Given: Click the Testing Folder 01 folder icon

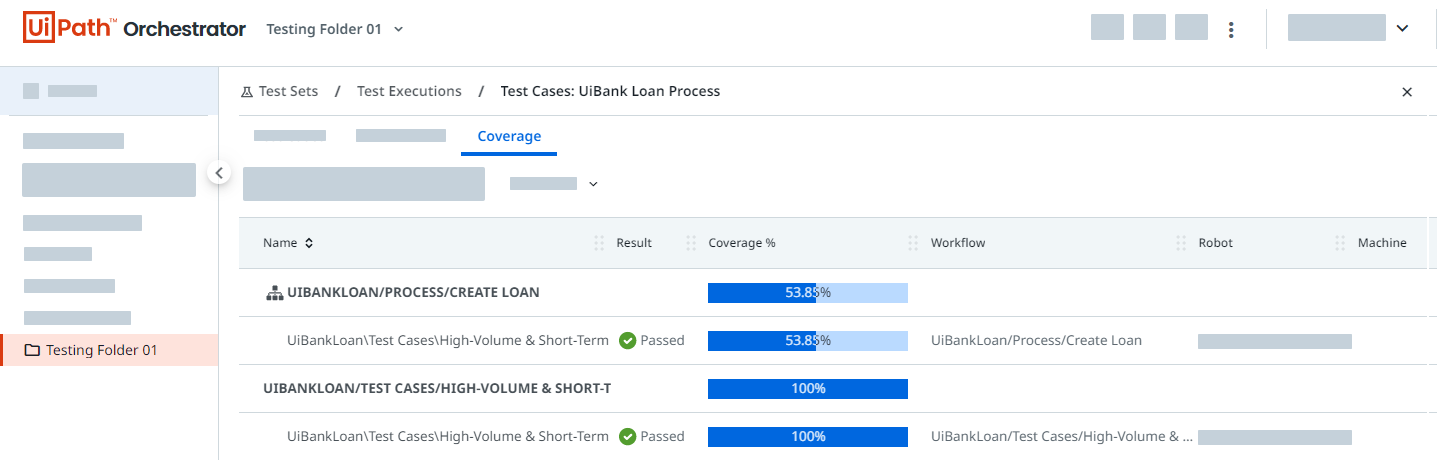Looking at the screenshot, I should [x=32, y=351].
